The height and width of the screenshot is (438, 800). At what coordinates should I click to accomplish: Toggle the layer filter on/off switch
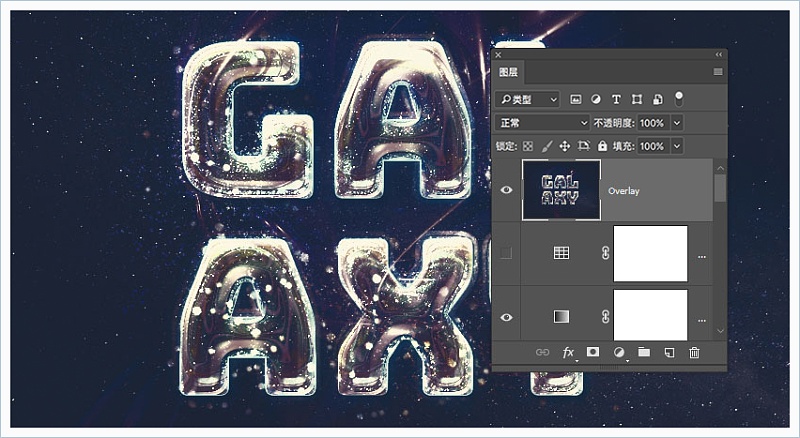click(x=679, y=98)
